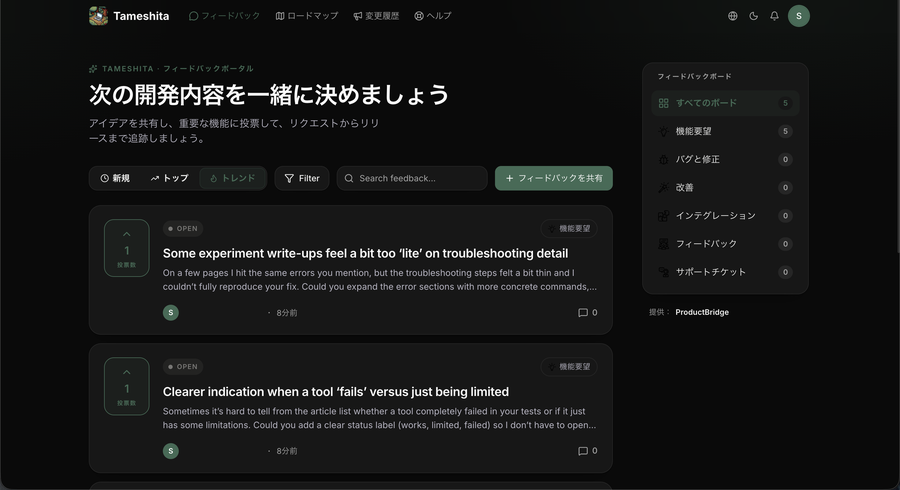The width and height of the screenshot is (900, 490).
Task: Click 8分前 timestamp on second post
Action: coord(286,451)
